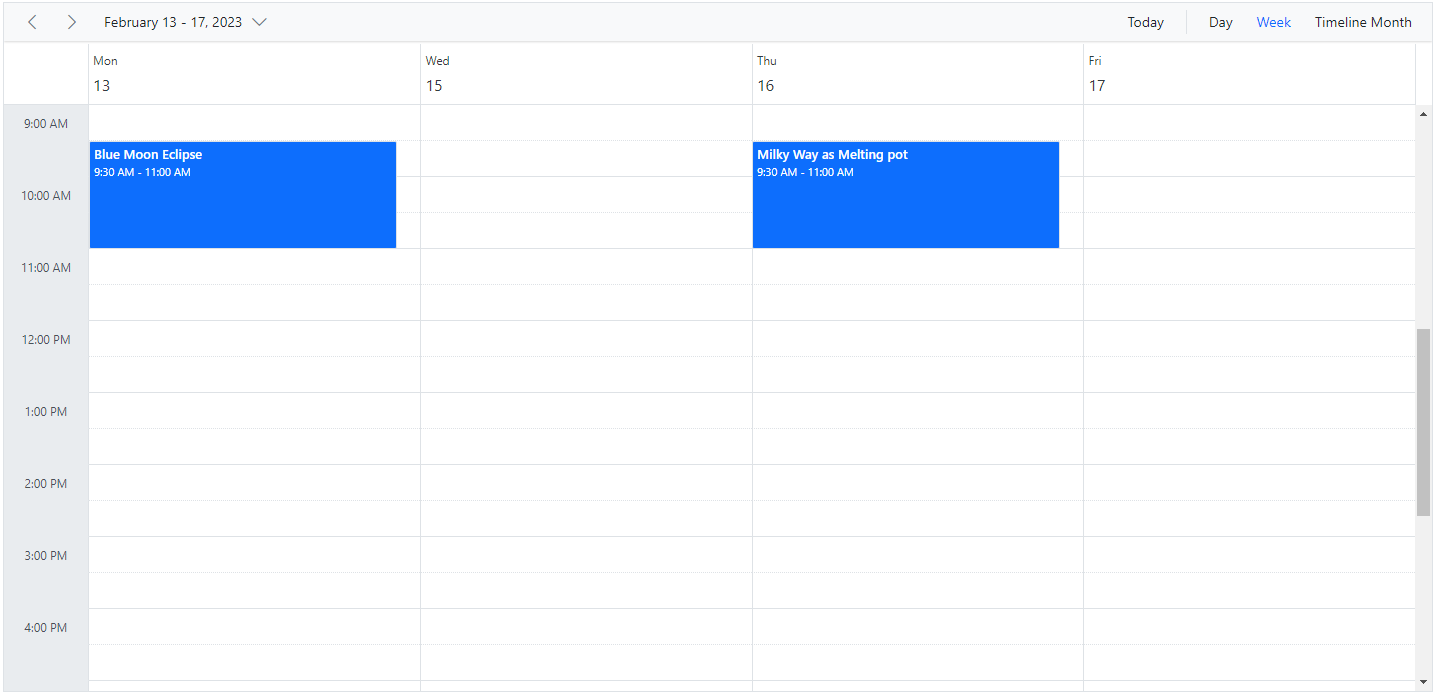Viewport: 1435px width, 695px height.
Task: Click the 2:00 PM time label
Action: coord(46,484)
